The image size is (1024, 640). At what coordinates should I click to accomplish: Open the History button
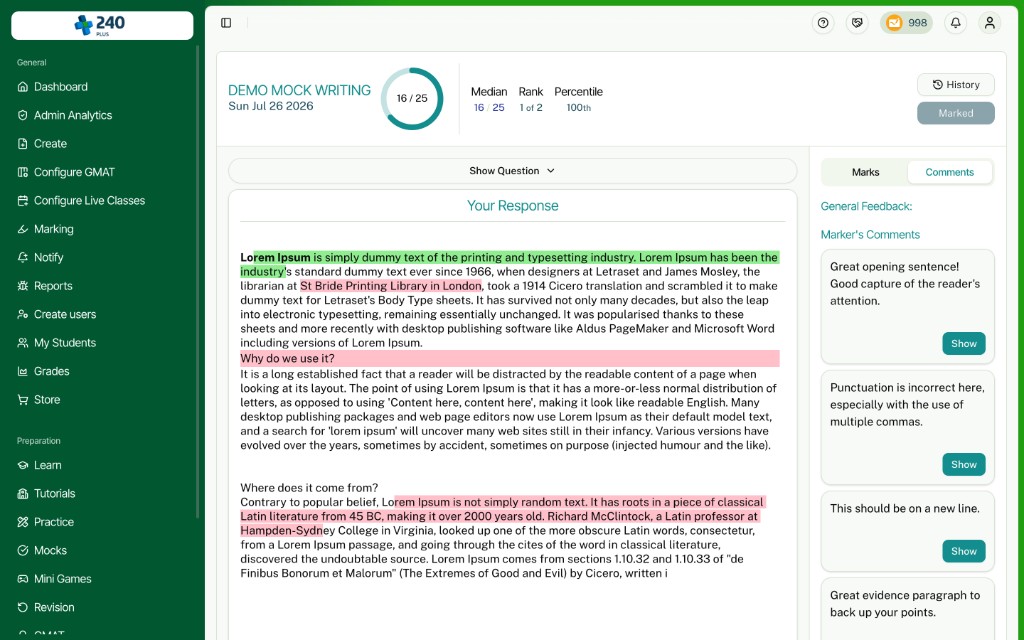(955, 84)
